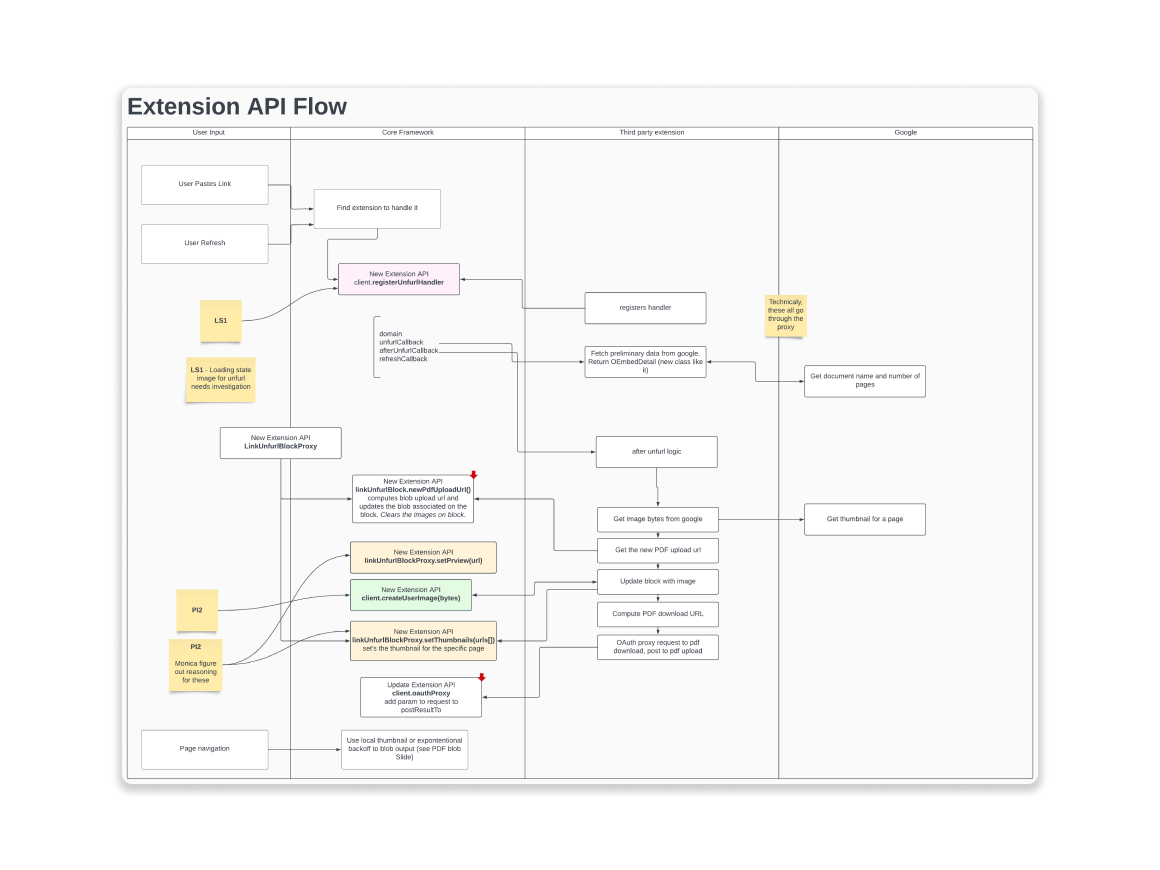This screenshot has height=870, width=1160.
Task: Select the 'Compute PDF download URL' box
Action: [657, 612]
